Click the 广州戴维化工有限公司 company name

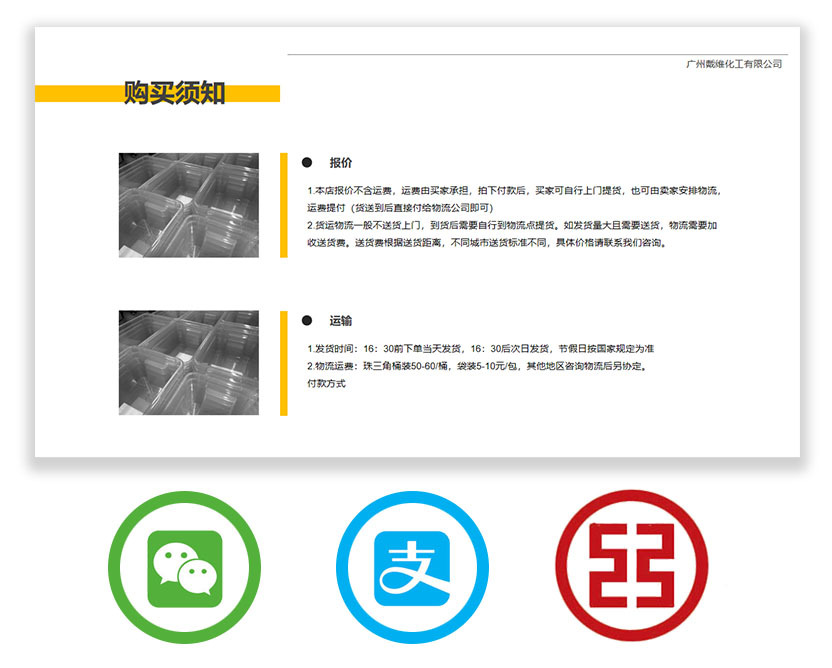[734, 64]
